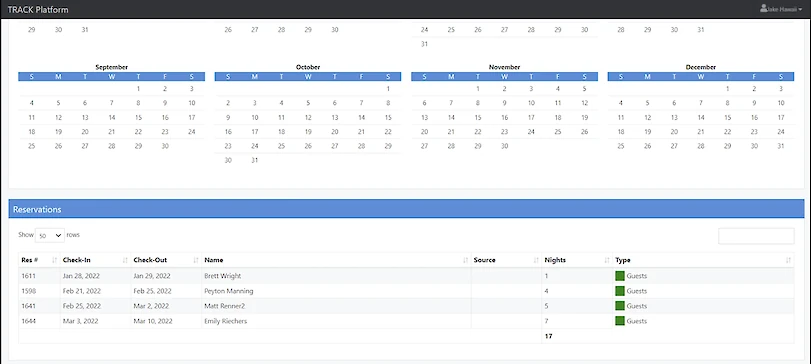The image size is (811, 364).
Task: Click the name Peyton Manning
Action: click(229, 291)
